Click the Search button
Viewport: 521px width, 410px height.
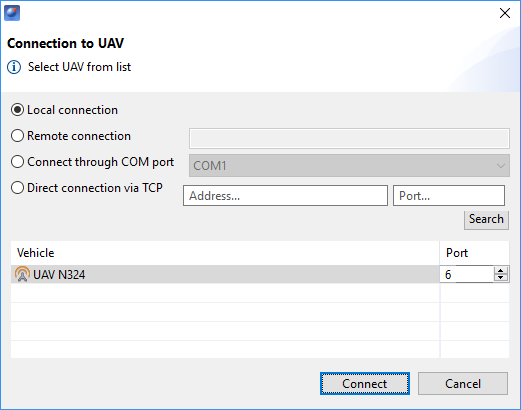pos(486,219)
